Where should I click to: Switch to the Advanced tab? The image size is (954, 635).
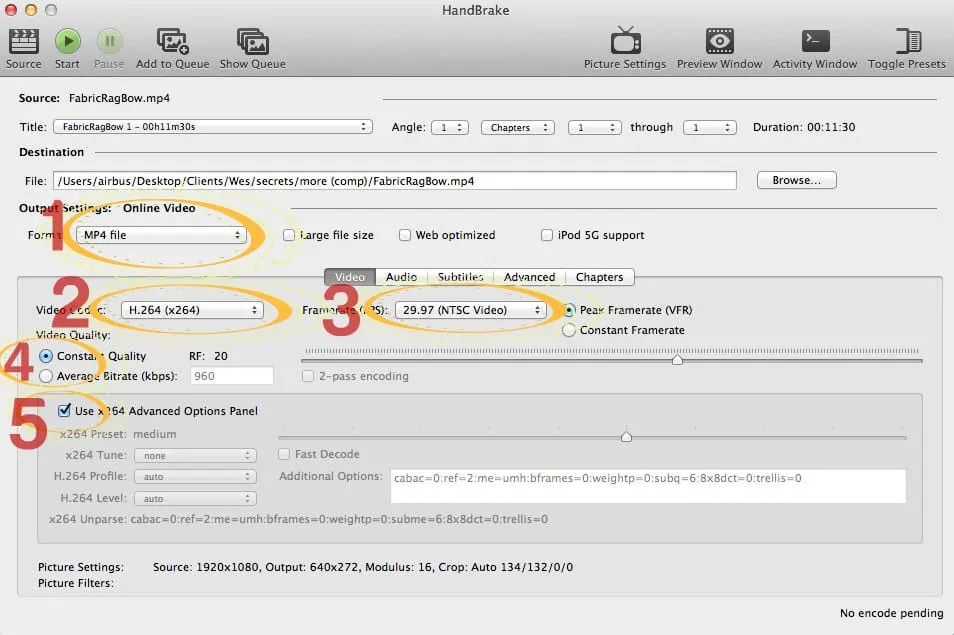click(x=529, y=277)
